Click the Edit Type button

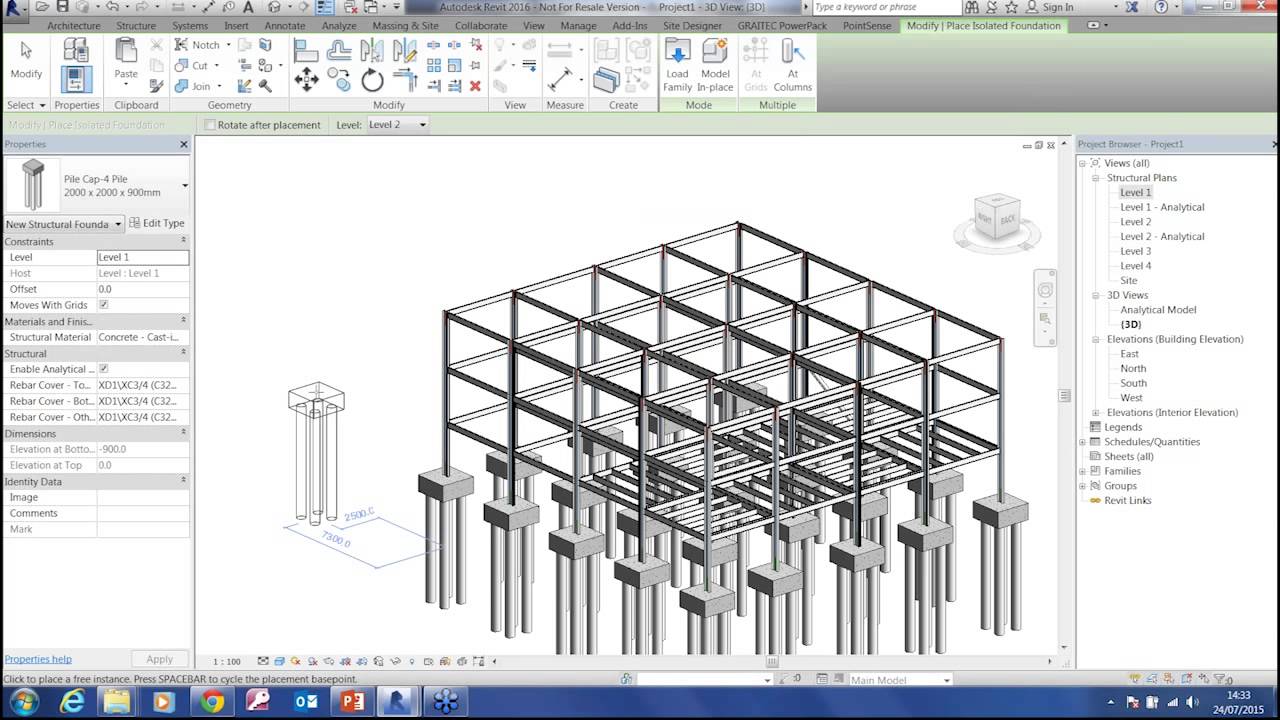tap(157, 223)
